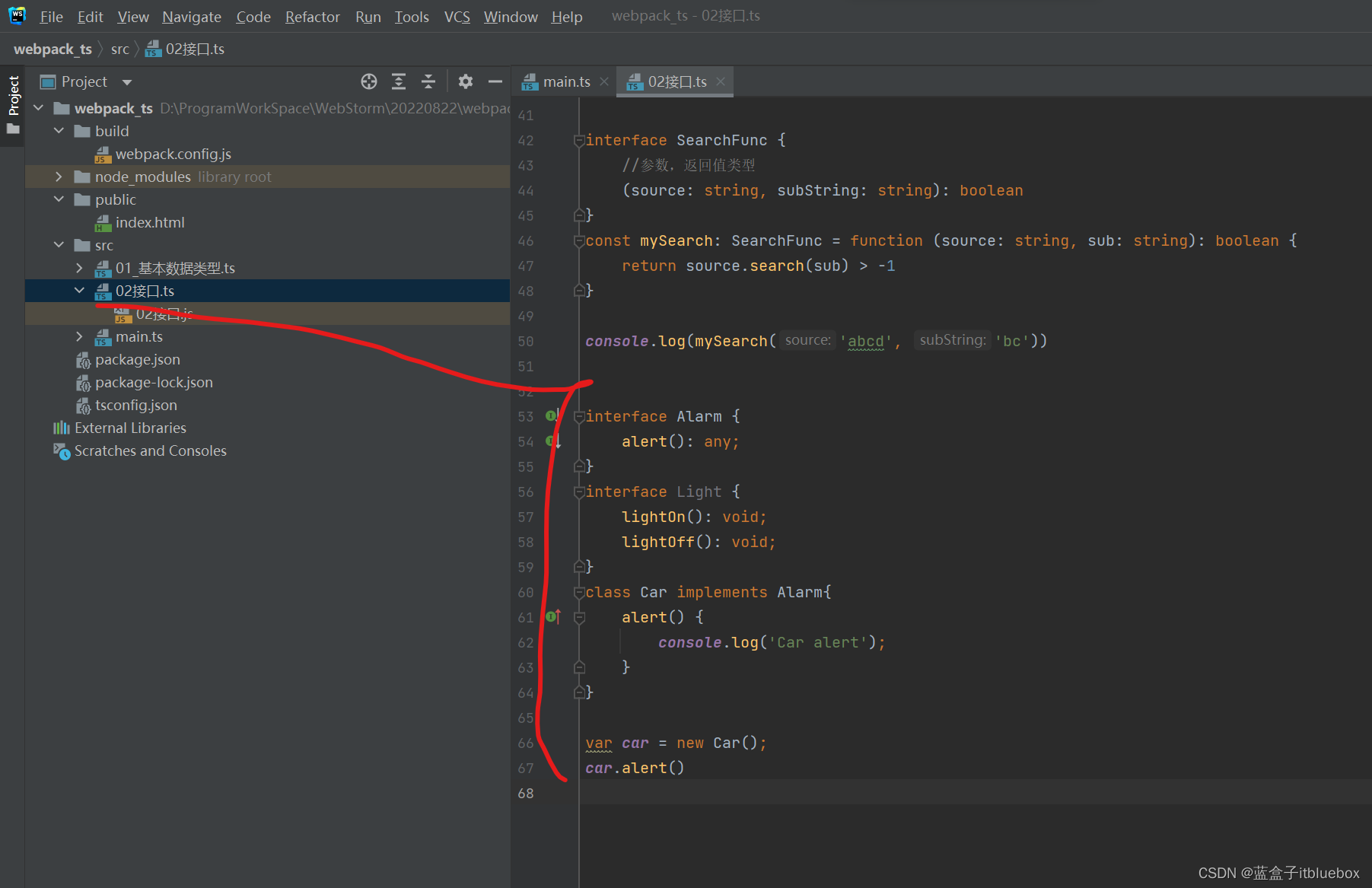Fold interface Light at line 56
Screen dimensions: 1372x888
[579, 492]
